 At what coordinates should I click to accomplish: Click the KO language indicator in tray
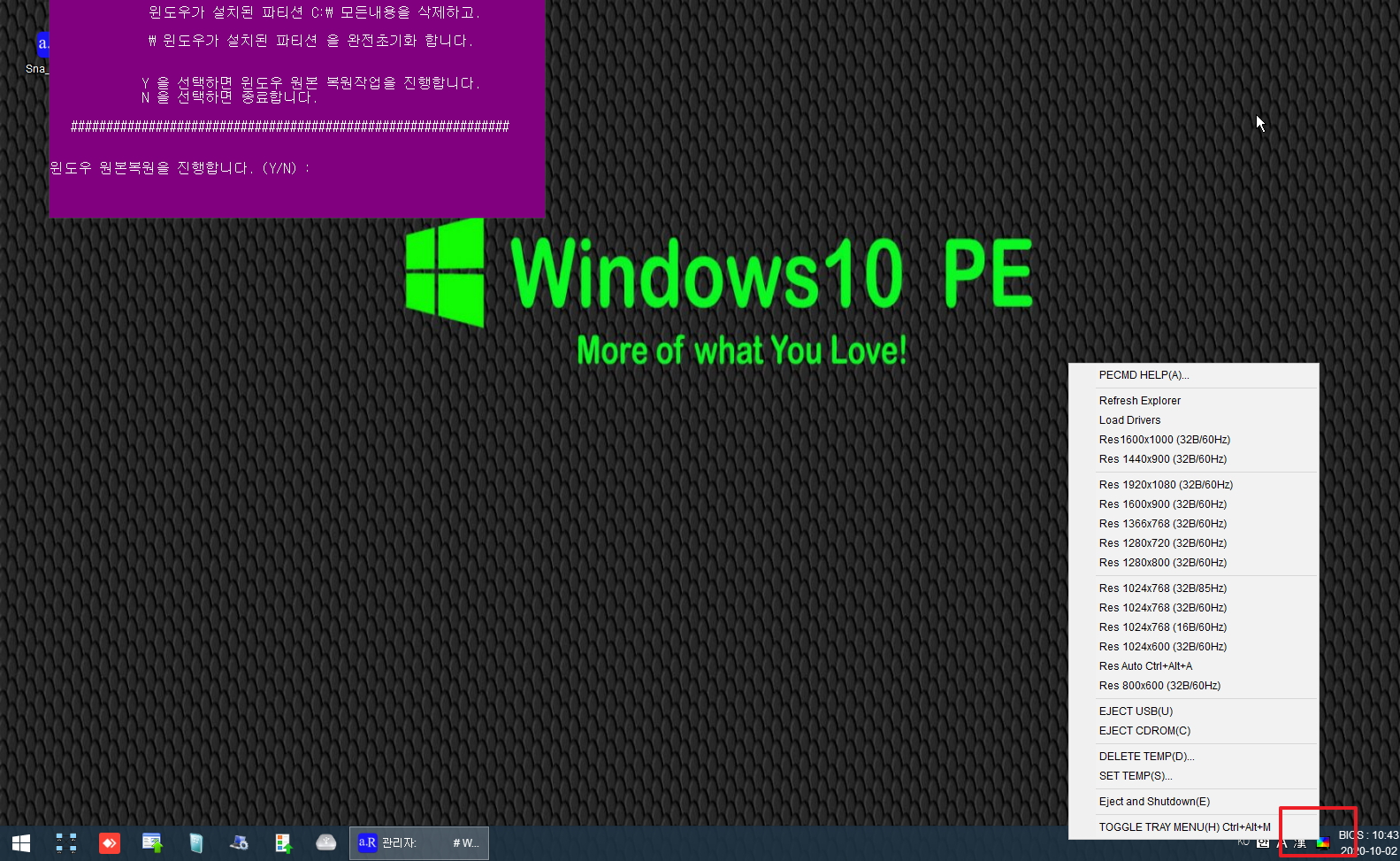[1243, 842]
